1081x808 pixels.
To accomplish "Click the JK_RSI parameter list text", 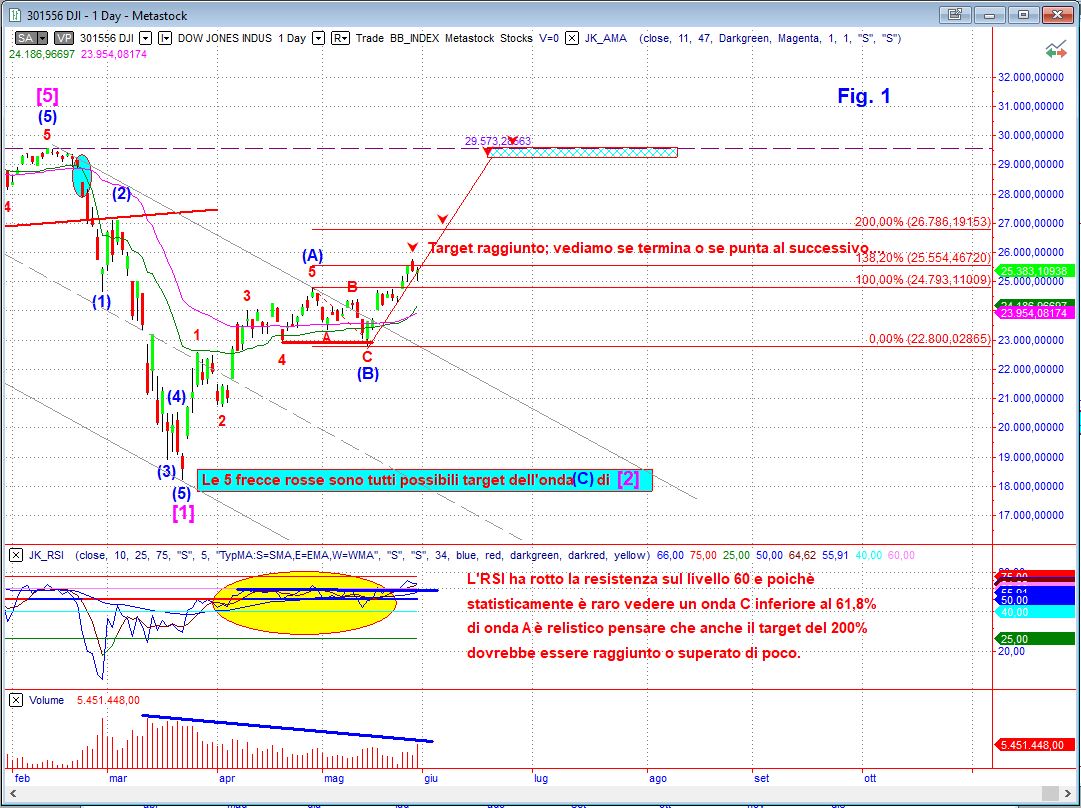I will pyautogui.click(x=362, y=555).
